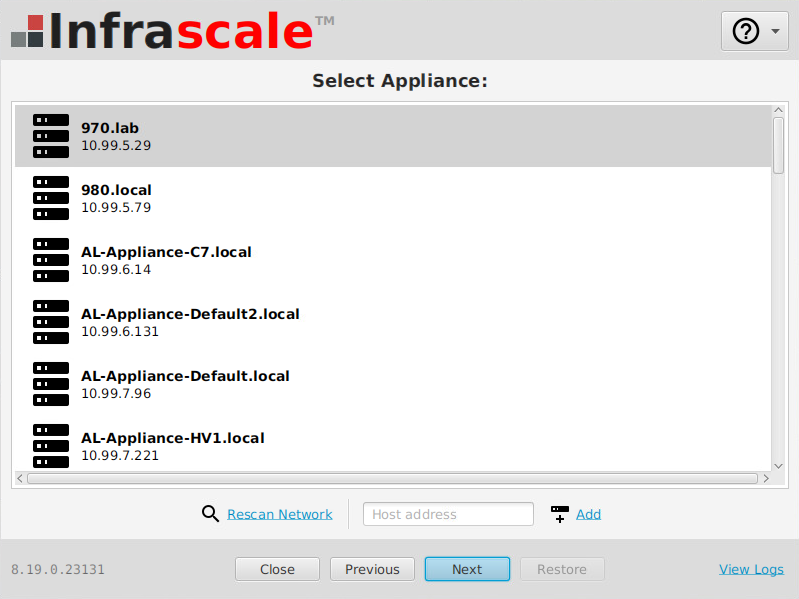The image size is (799, 599).
Task: Click the AL-Appliance-Default2.local server icon
Action: (51, 322)
